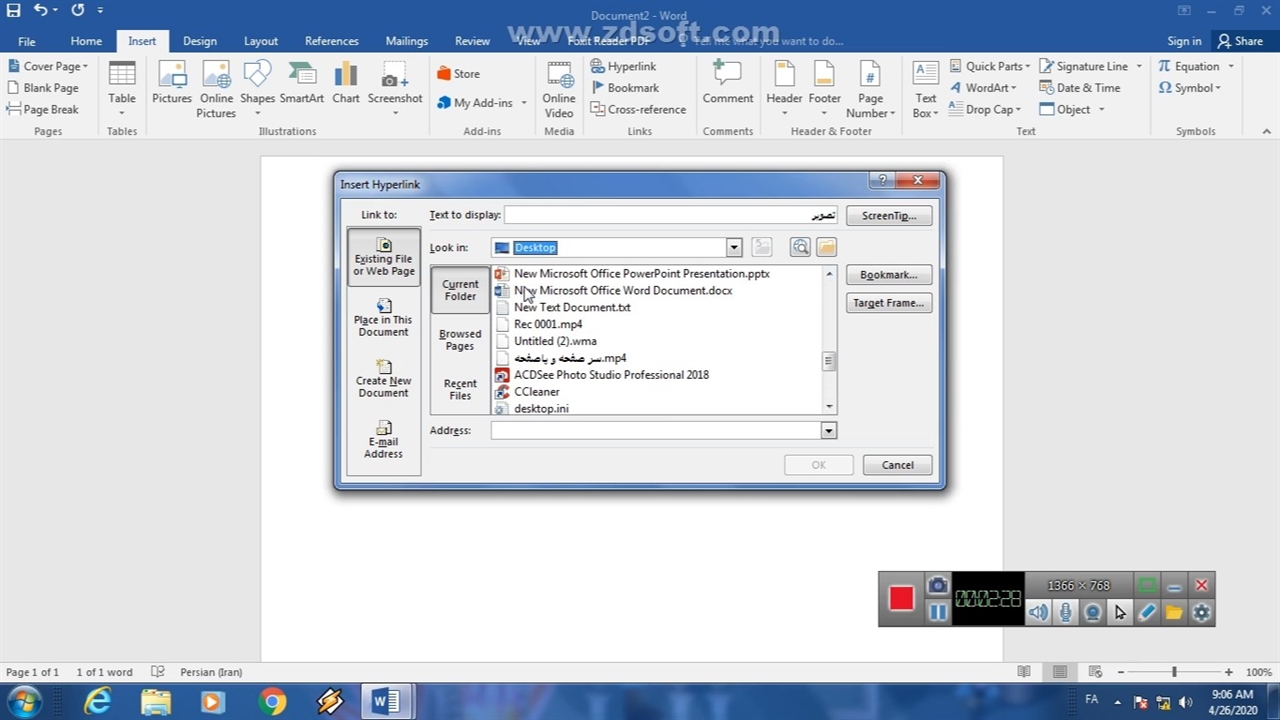Click the ScreenTip button
This screenshot has width=1280, height=720.
click(888, 216)
